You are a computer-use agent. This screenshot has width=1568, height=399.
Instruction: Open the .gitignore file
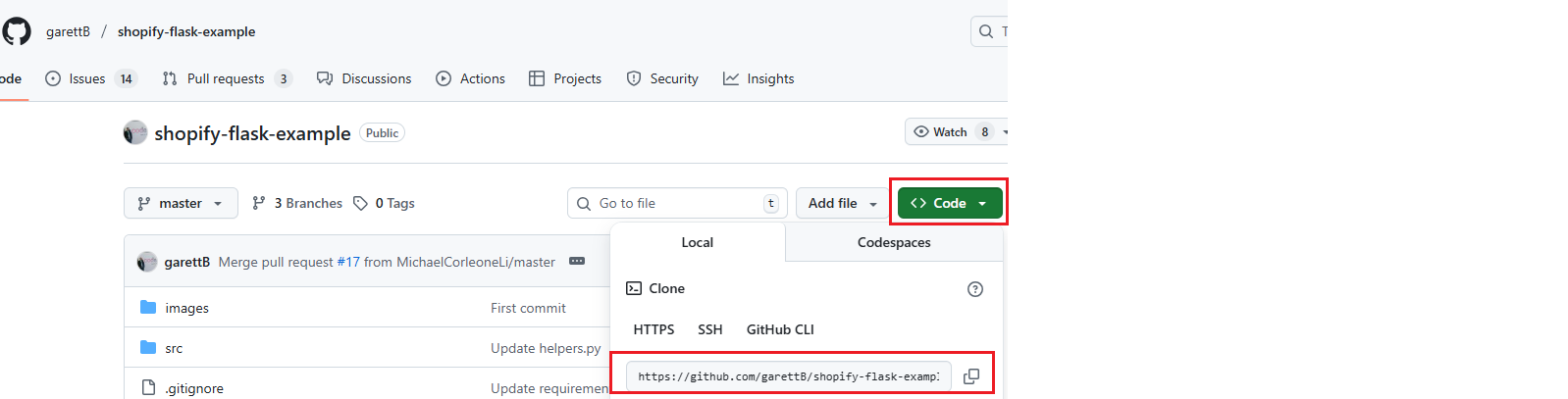tap(194, 388)
